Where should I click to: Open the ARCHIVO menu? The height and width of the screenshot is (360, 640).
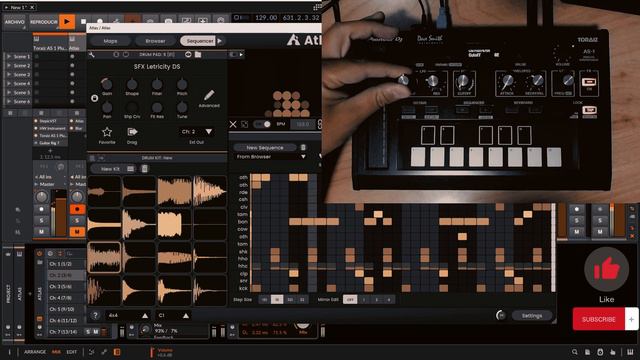[x=15, y=22]
